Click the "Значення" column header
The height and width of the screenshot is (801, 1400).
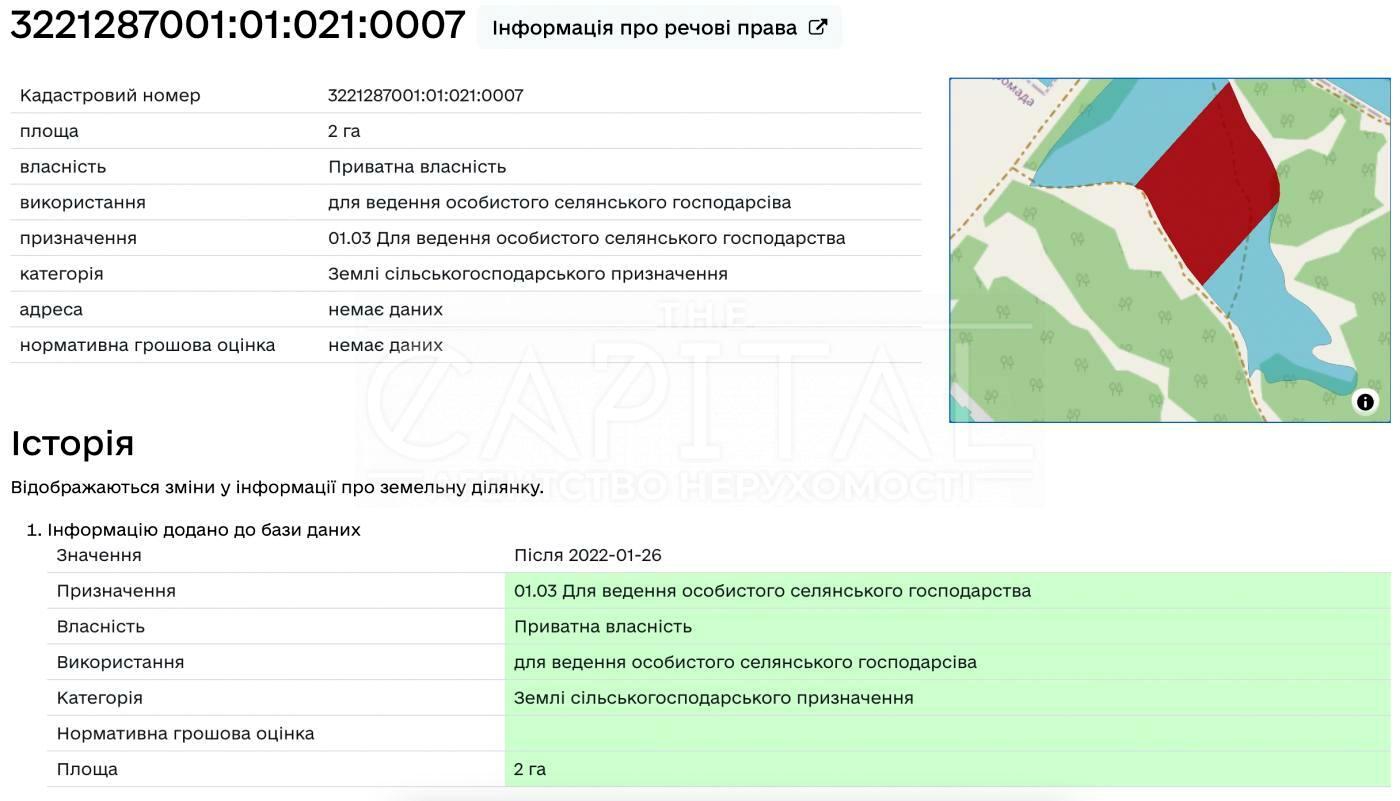point(99,555)
